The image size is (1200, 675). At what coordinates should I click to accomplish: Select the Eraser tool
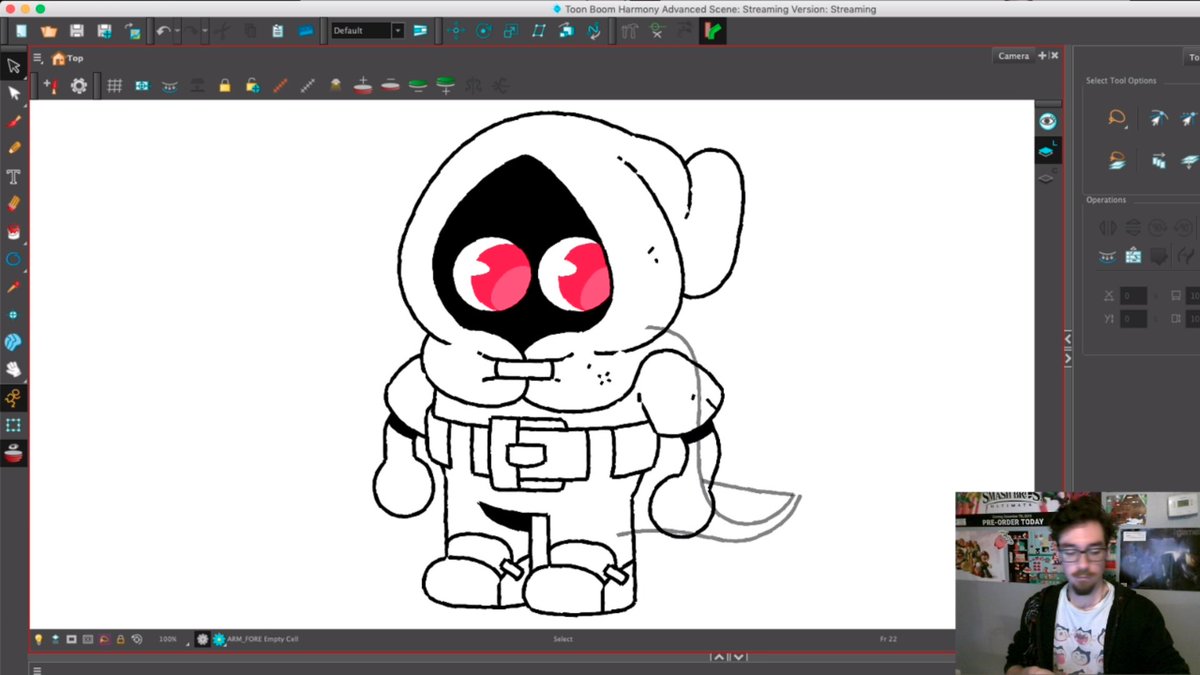pyautogui.click(x=14, y=204)
